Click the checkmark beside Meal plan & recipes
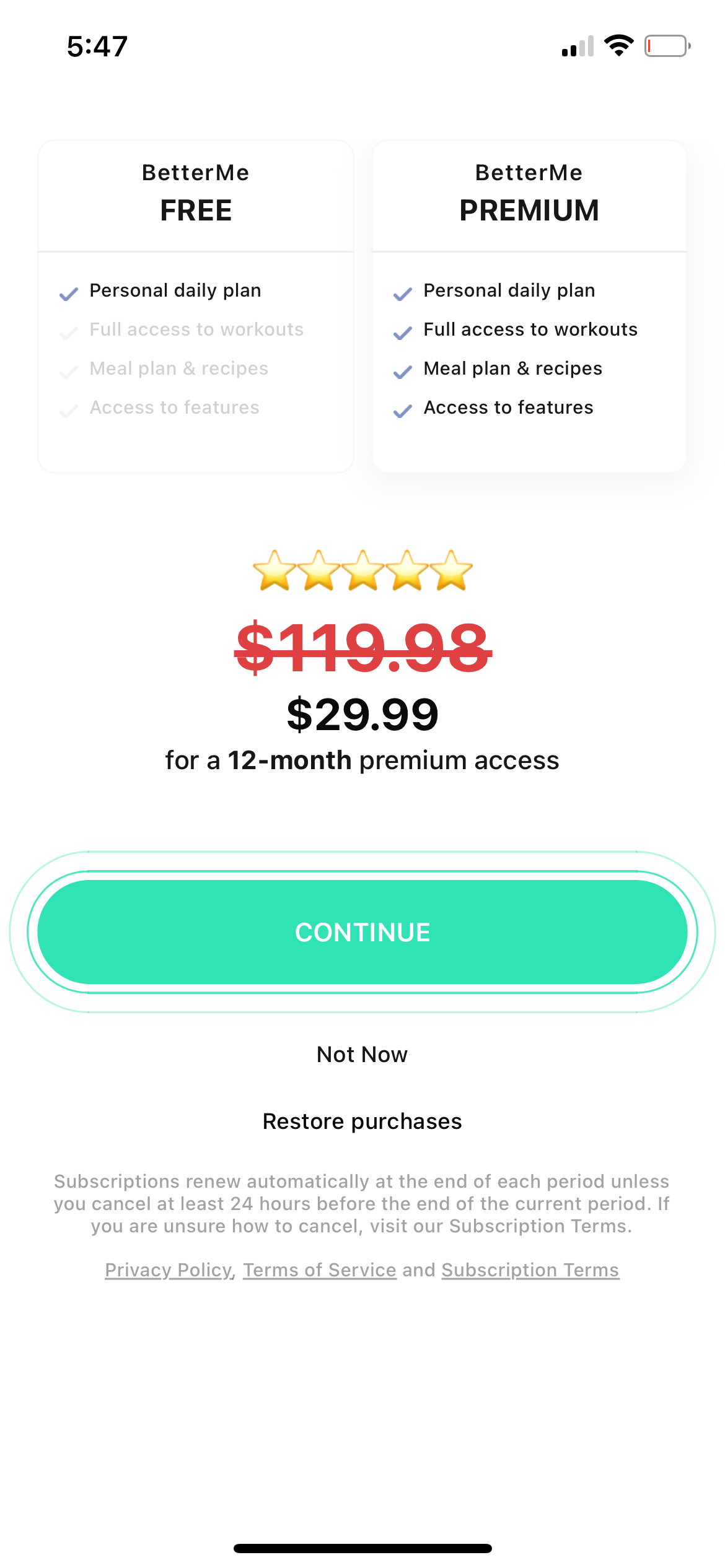Viewport: 725px width, 1568px height. coord(402,370)
